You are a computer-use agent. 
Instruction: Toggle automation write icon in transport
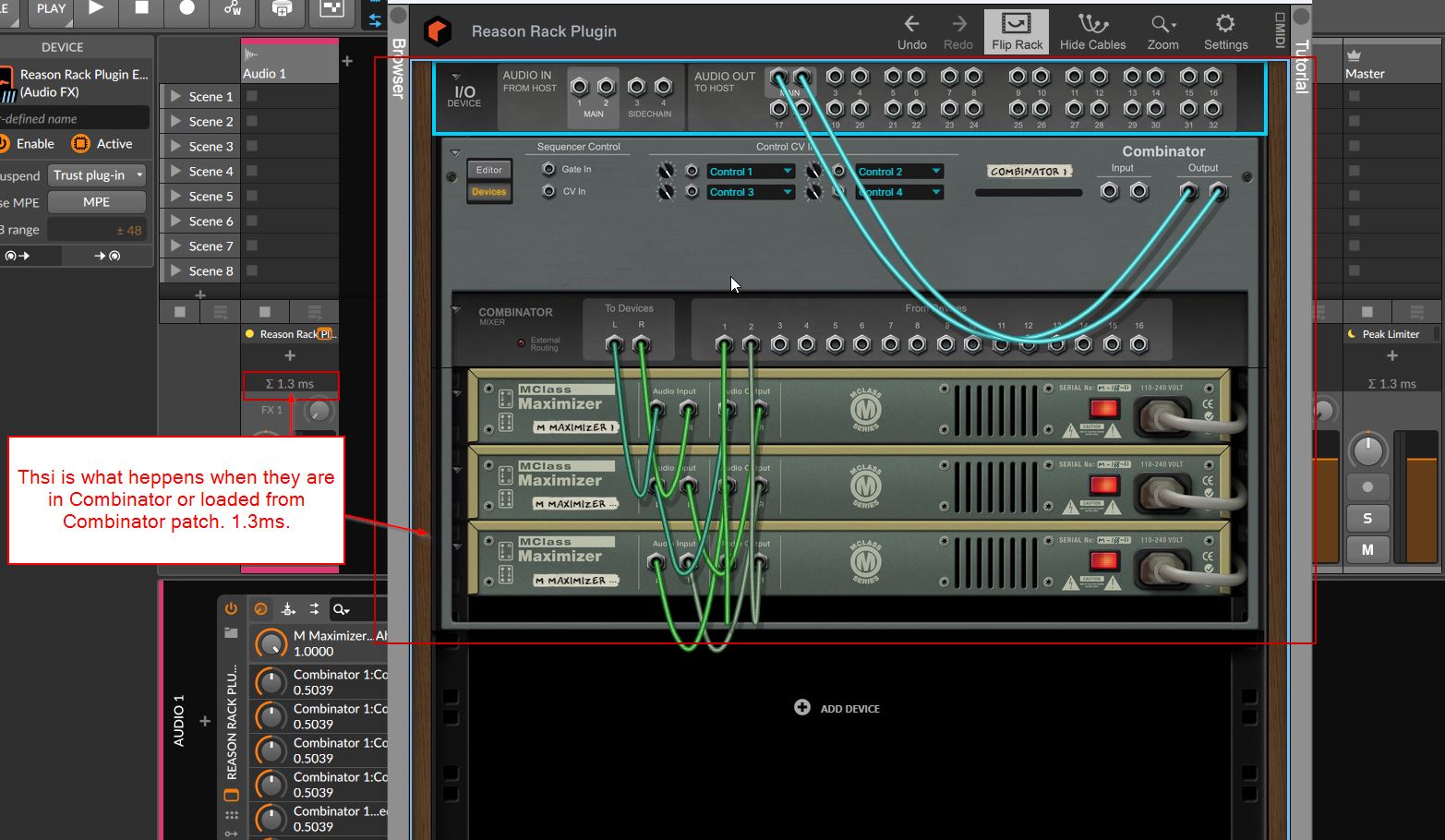pos(233,8)
